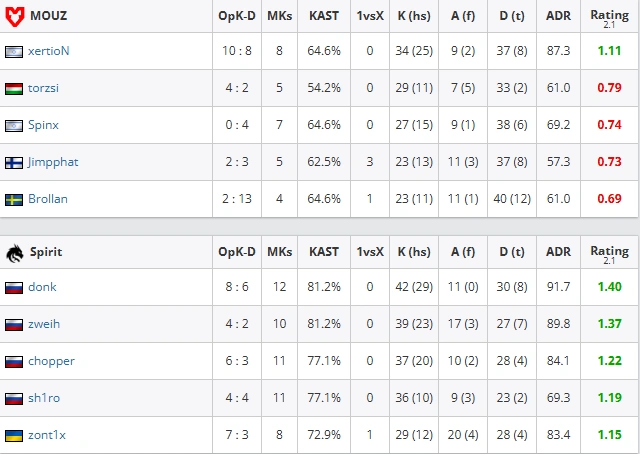Click the Spirit dragon team logo
Viewport: 640px width, 454px height.
15,253
